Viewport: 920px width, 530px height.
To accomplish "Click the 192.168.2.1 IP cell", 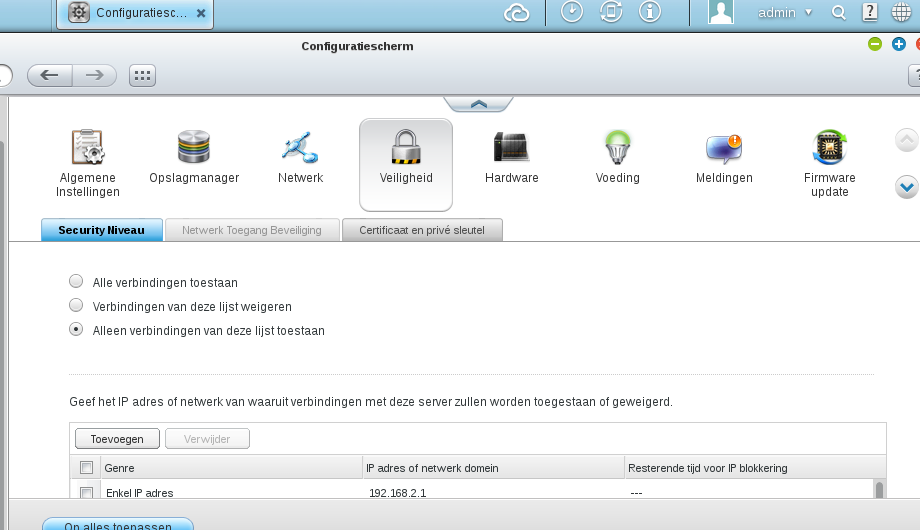I will 397,493.
